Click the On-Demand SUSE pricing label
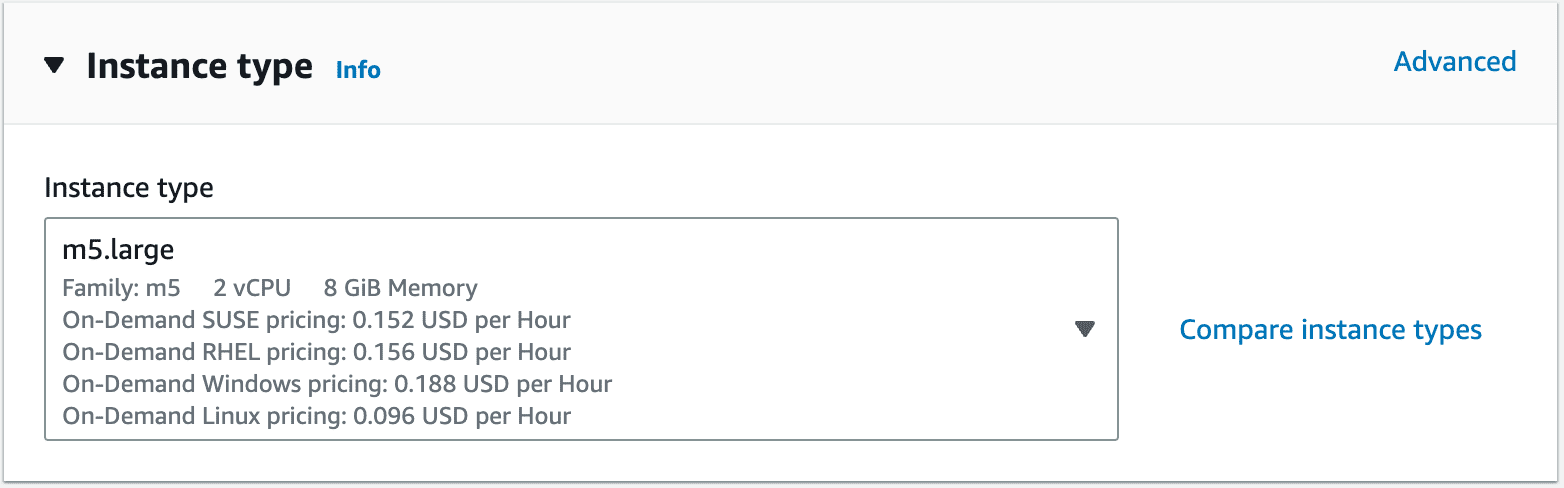 (200, 321)
